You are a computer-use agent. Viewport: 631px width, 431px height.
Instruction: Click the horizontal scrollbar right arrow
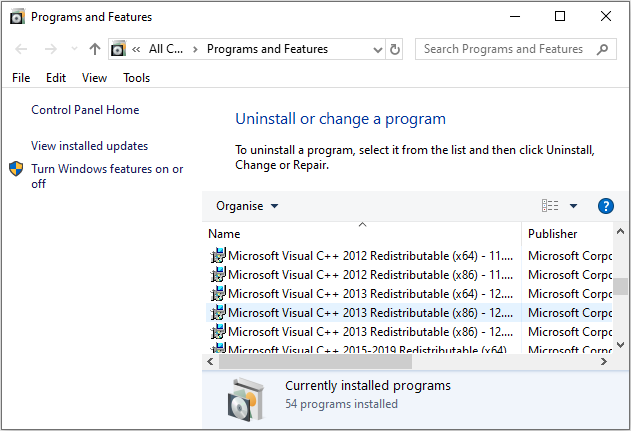603,361
